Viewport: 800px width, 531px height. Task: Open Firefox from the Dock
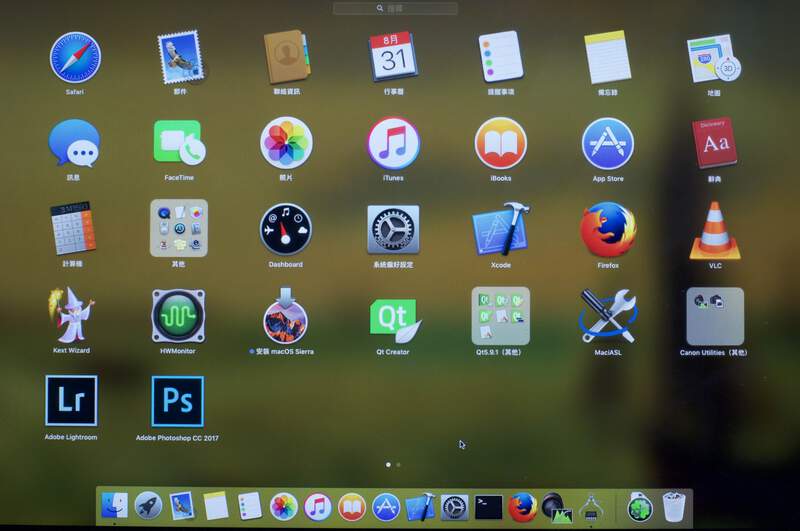pyautogui.click(x=522, y=508)
